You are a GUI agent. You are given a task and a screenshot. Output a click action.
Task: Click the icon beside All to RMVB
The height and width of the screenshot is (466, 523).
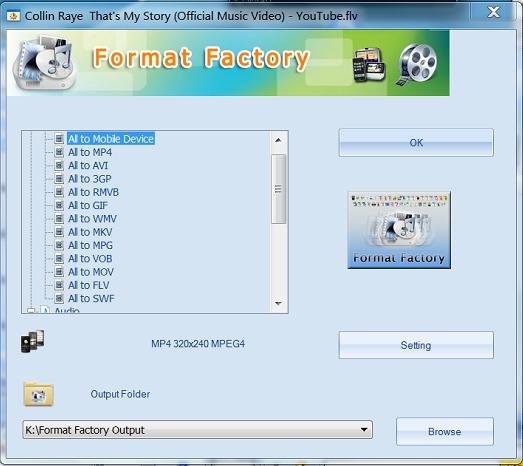pyautogui.click(x=59, y=192)
